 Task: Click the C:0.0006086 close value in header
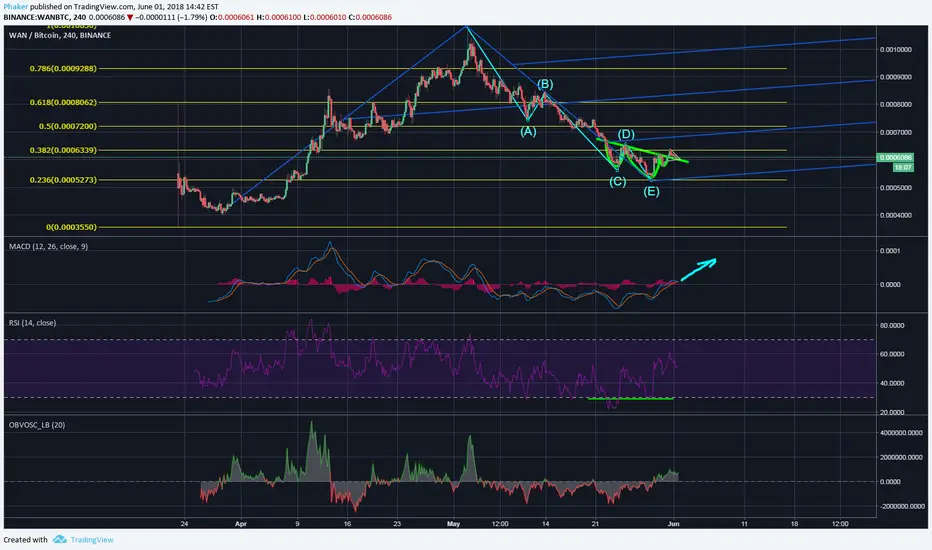coord(370,17)
